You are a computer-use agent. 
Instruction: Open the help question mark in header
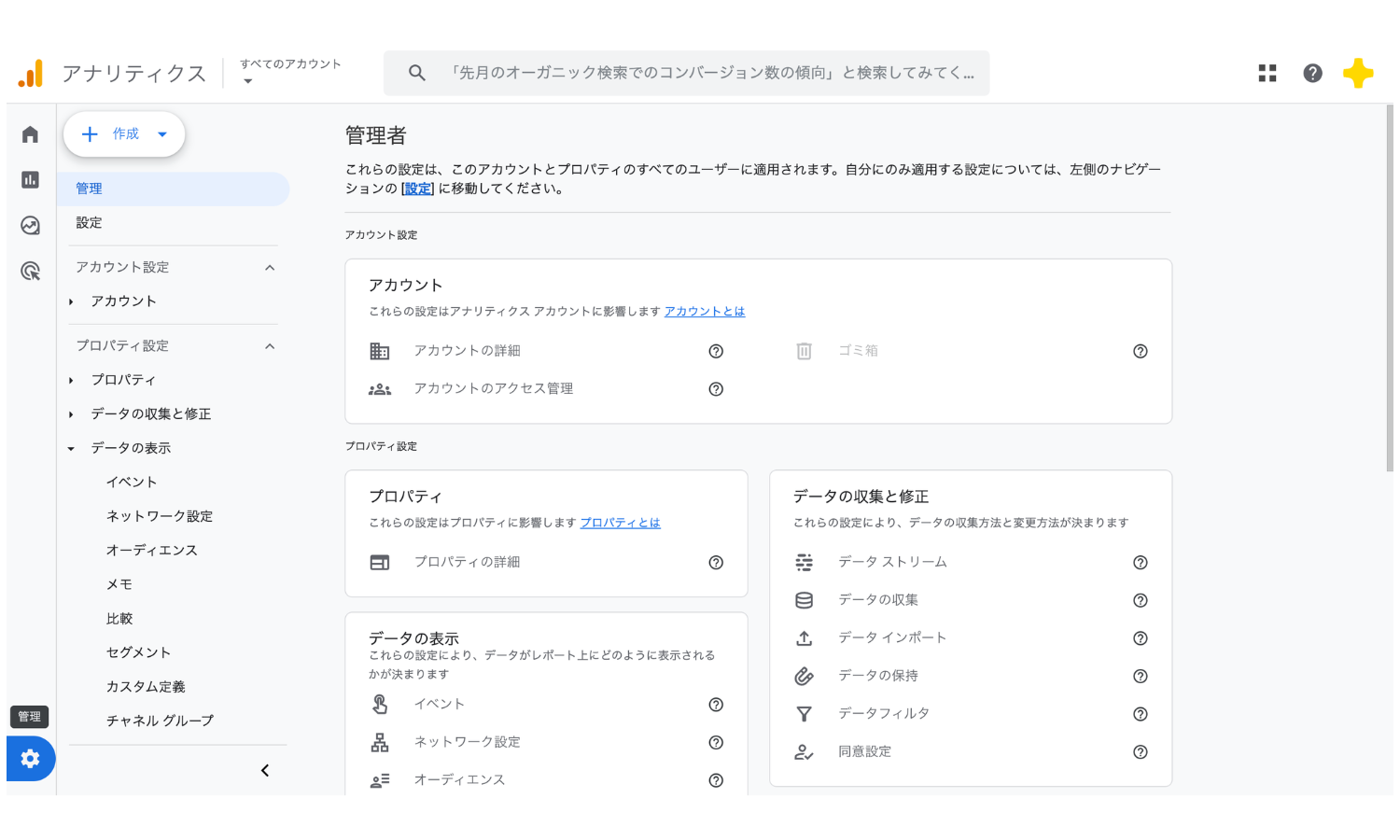(x=1312, y=73)
